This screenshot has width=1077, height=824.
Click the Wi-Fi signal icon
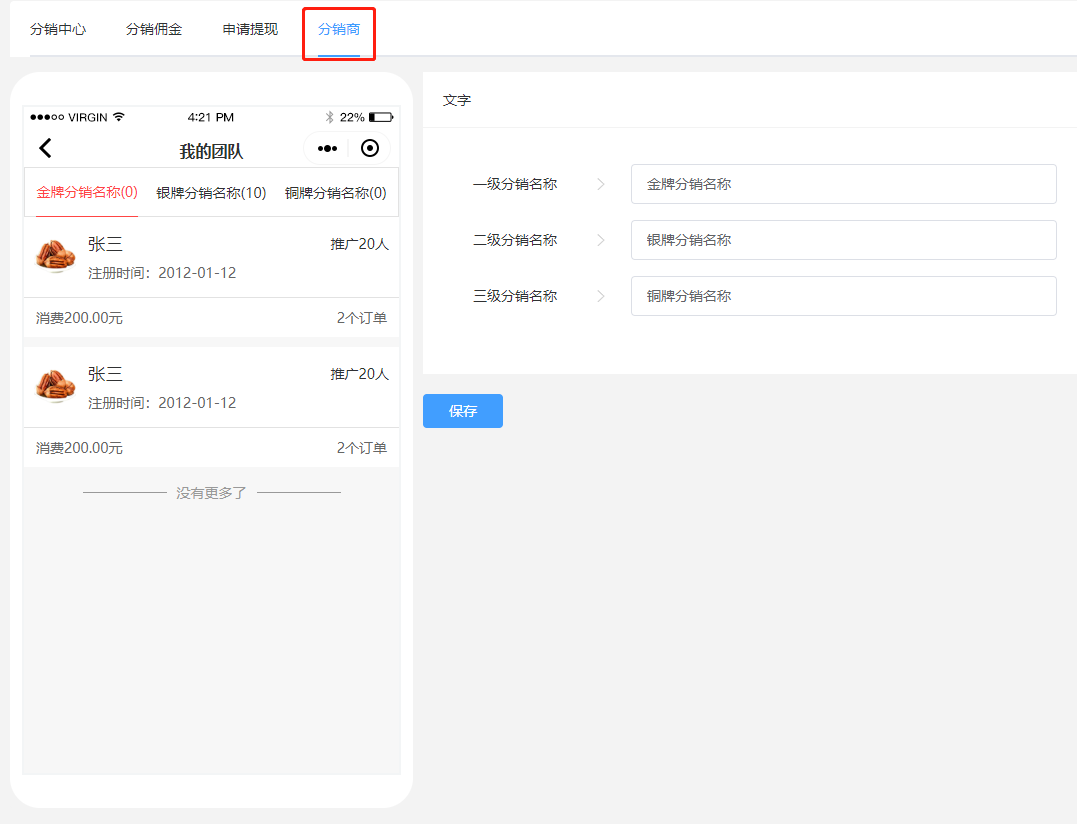click(x=119, y=117)
